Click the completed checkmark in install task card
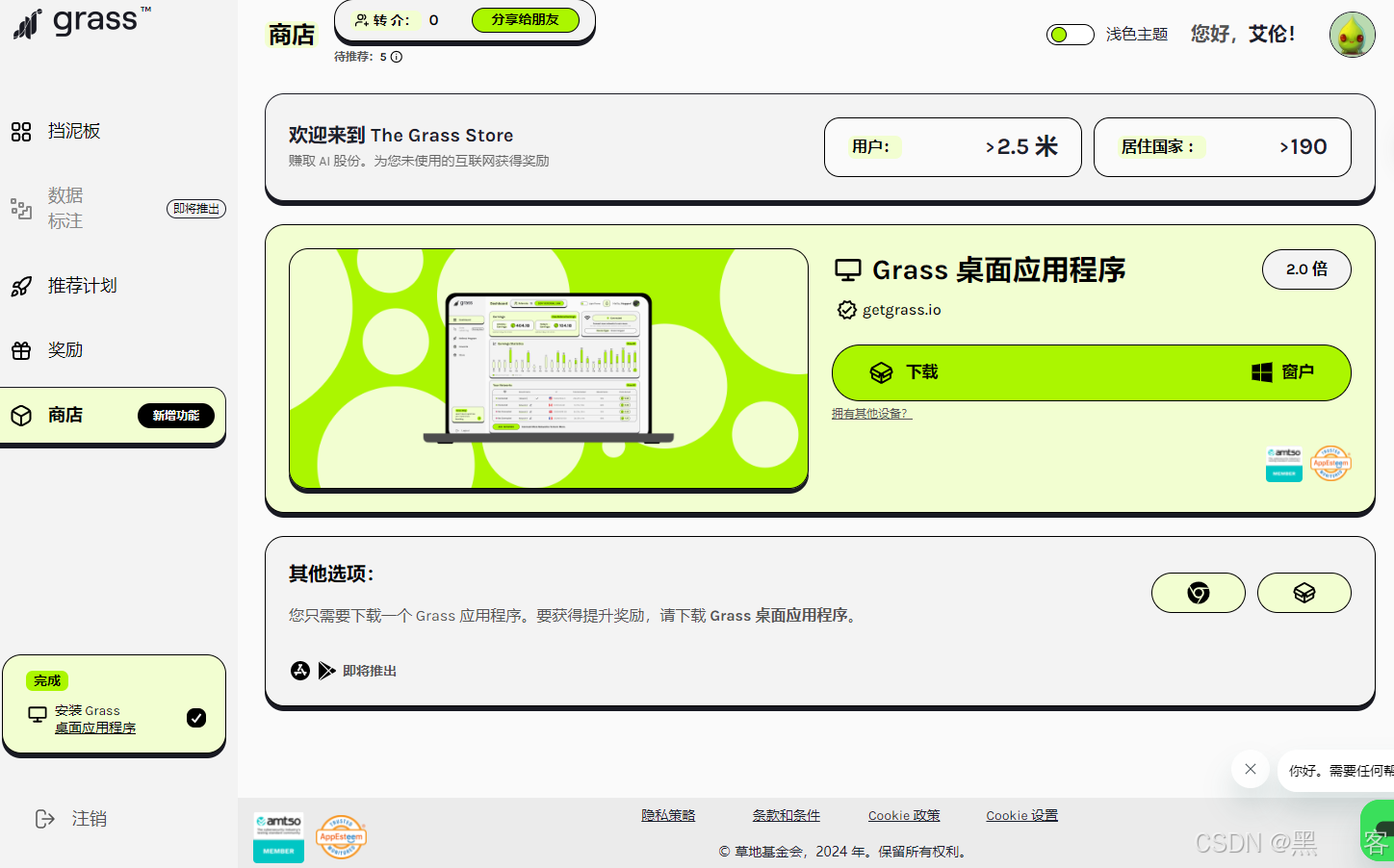The width and height of the screenshot is (1394, 868). click(x=196, y=718)
